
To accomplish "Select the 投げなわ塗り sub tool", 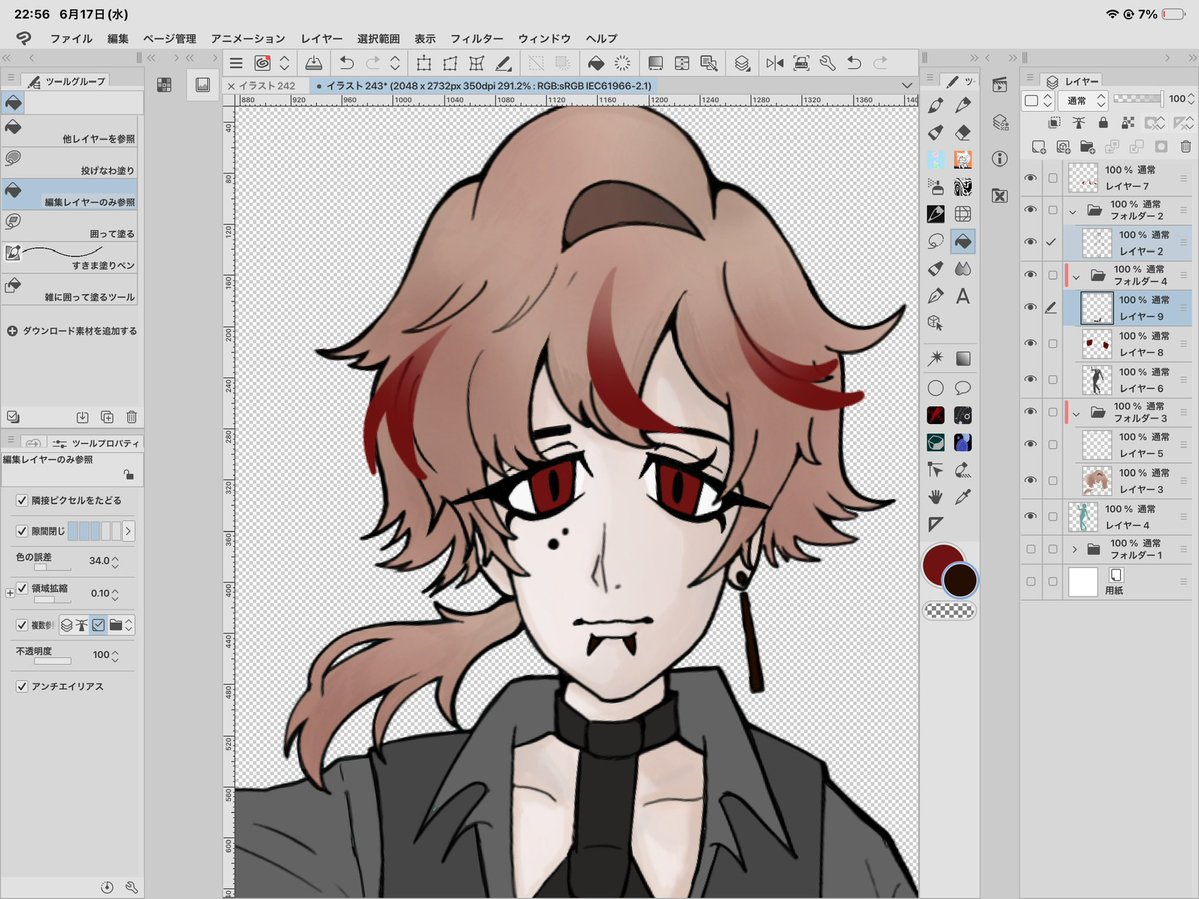I will point(70,162).
